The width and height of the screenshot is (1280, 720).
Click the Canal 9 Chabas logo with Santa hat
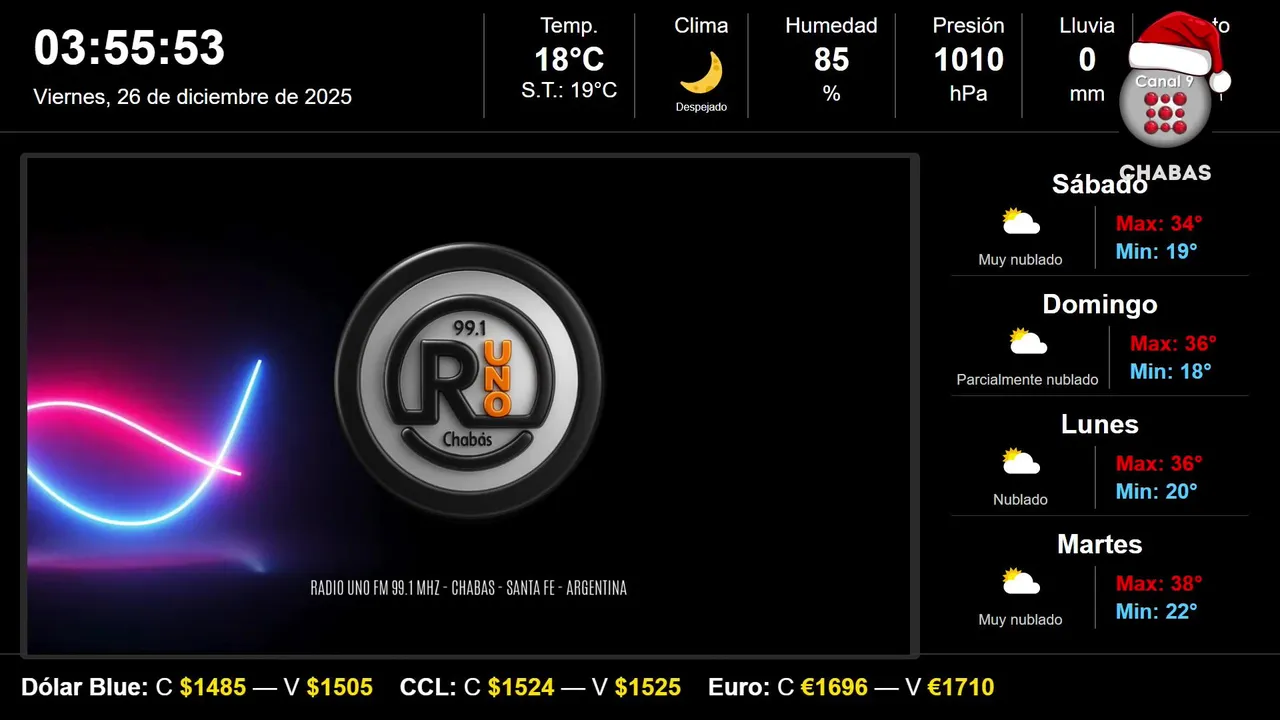[1170, 95]
